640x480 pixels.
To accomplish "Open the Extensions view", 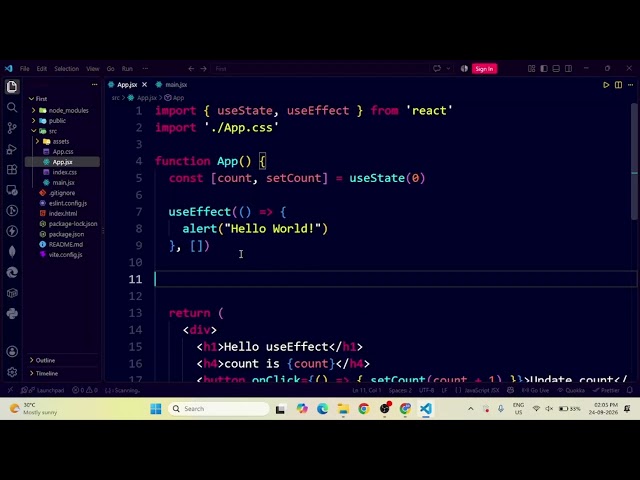I will click(x=12, y=169).
